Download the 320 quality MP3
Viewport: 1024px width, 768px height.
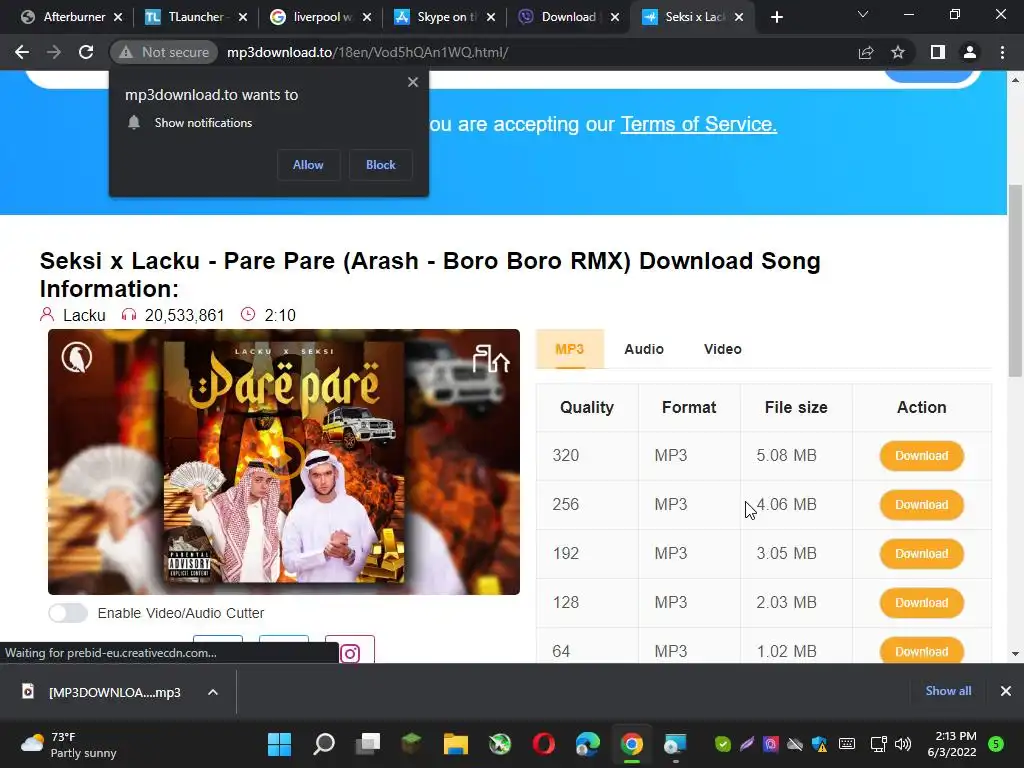921,456
